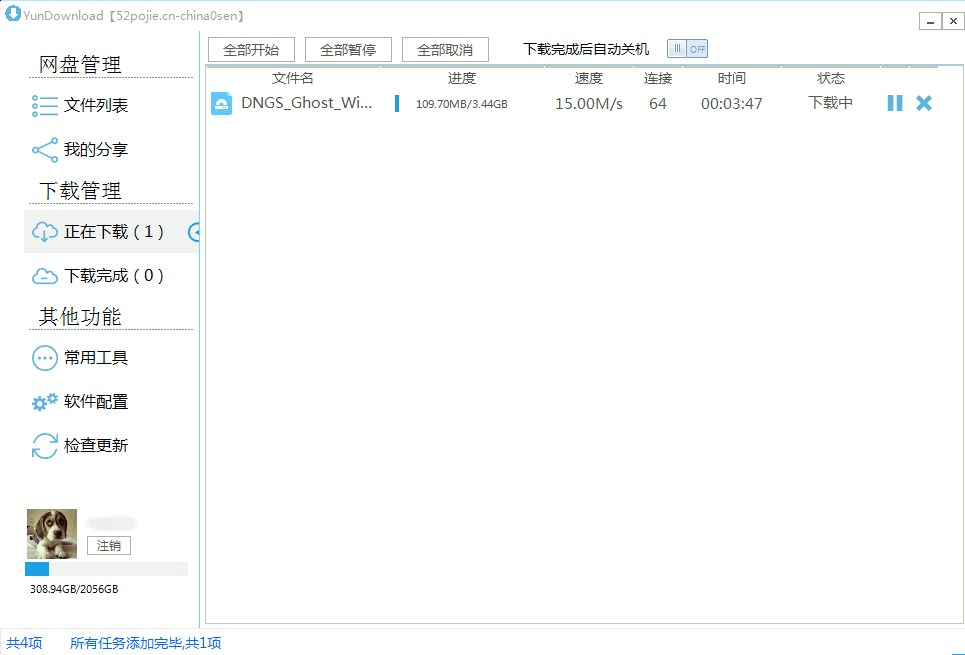Click the share icon beside 我的分享
This screenshot has width=965, height=655.
point(44,150)
